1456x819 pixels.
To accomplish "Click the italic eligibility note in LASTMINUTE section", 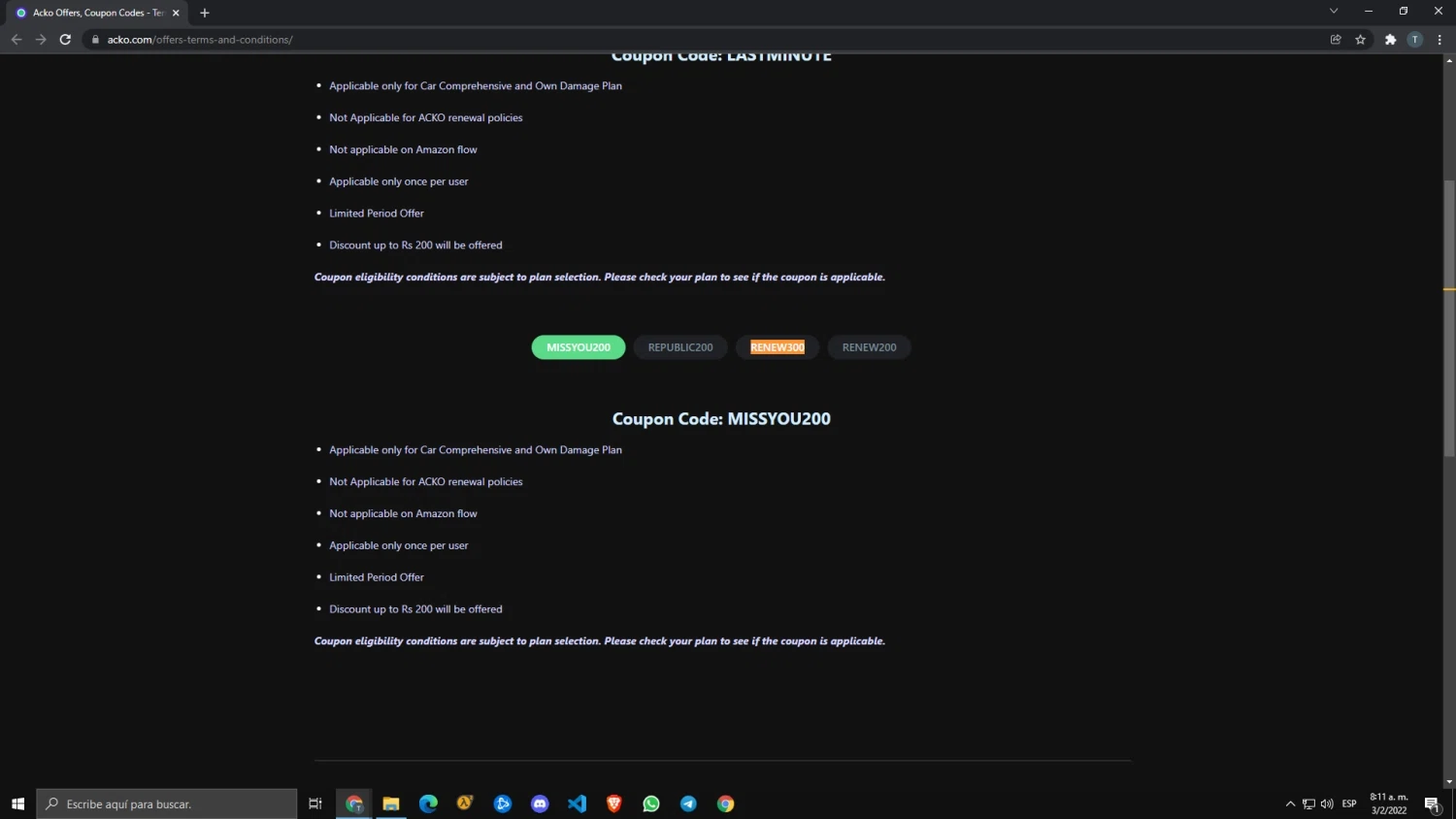I will pyautogui.click(x=600, y=278).
